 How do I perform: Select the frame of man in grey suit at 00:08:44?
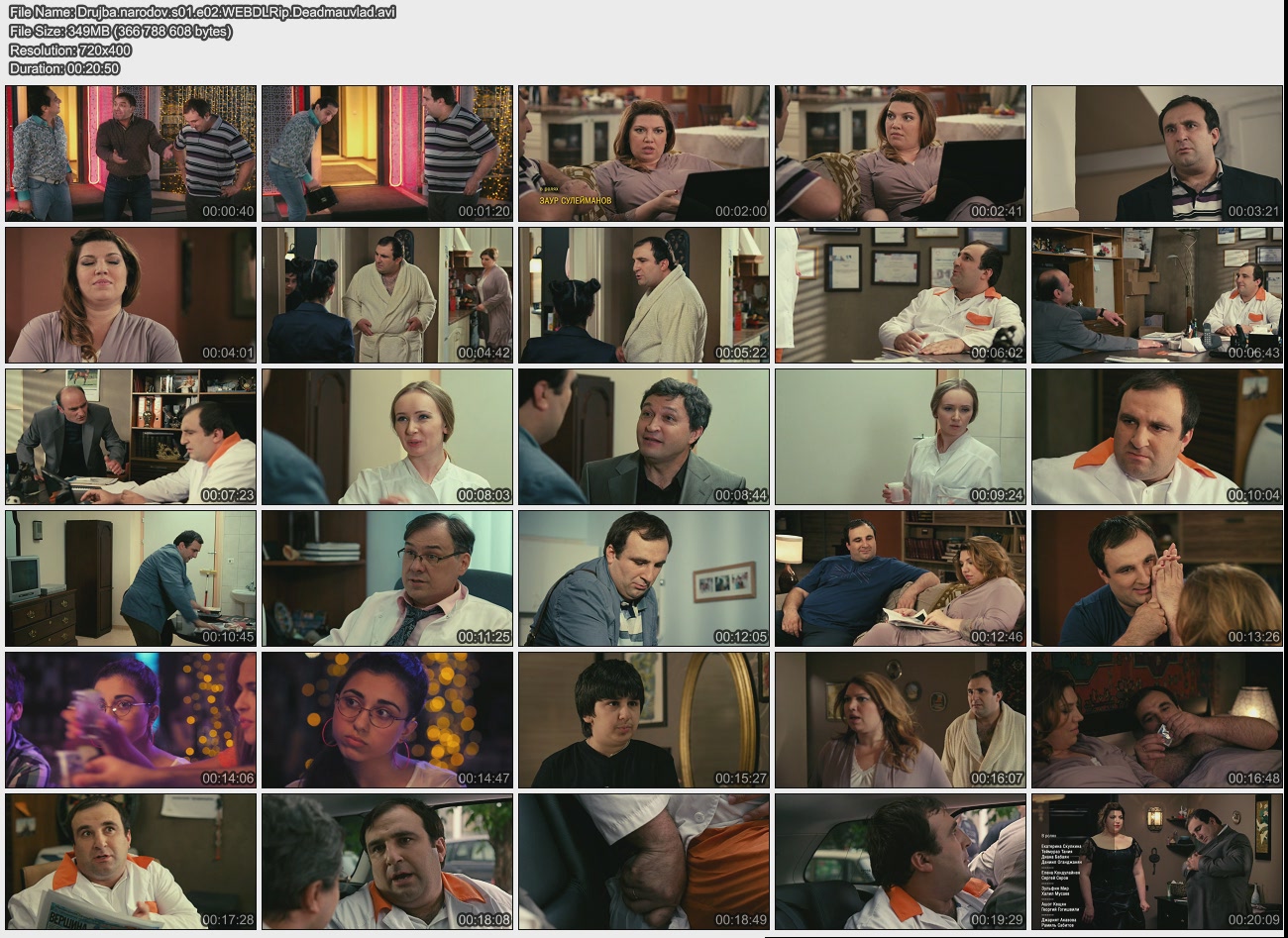click(644, 437)
